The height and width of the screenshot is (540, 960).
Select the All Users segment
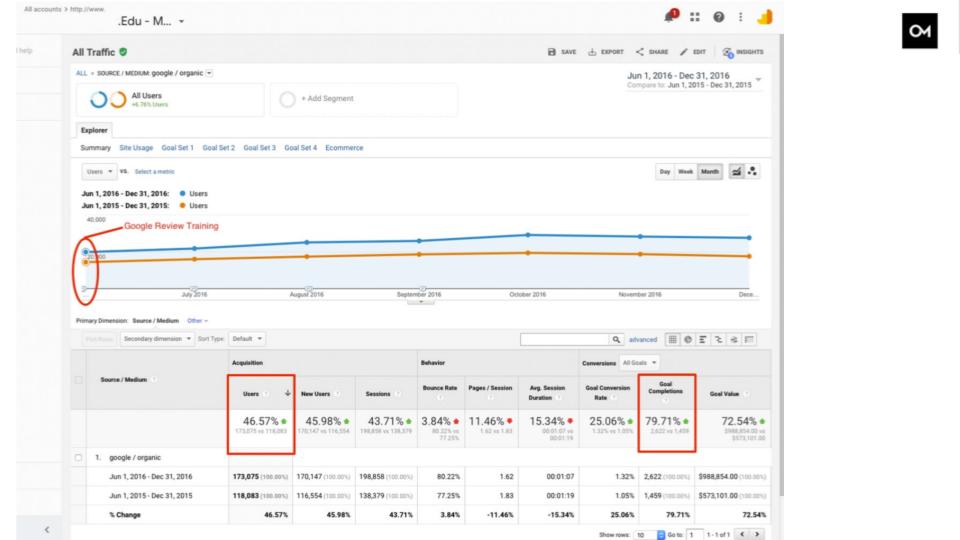tap(170, 99)
